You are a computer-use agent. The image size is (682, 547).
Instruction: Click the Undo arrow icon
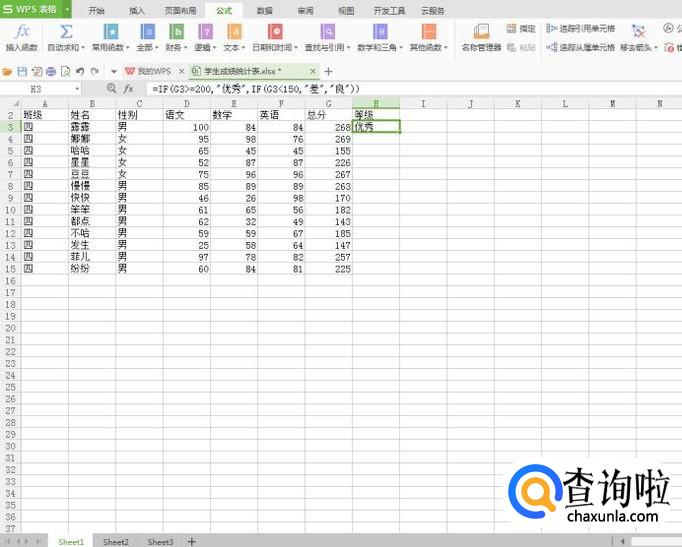pyautogui.click(x=80, y=71)
